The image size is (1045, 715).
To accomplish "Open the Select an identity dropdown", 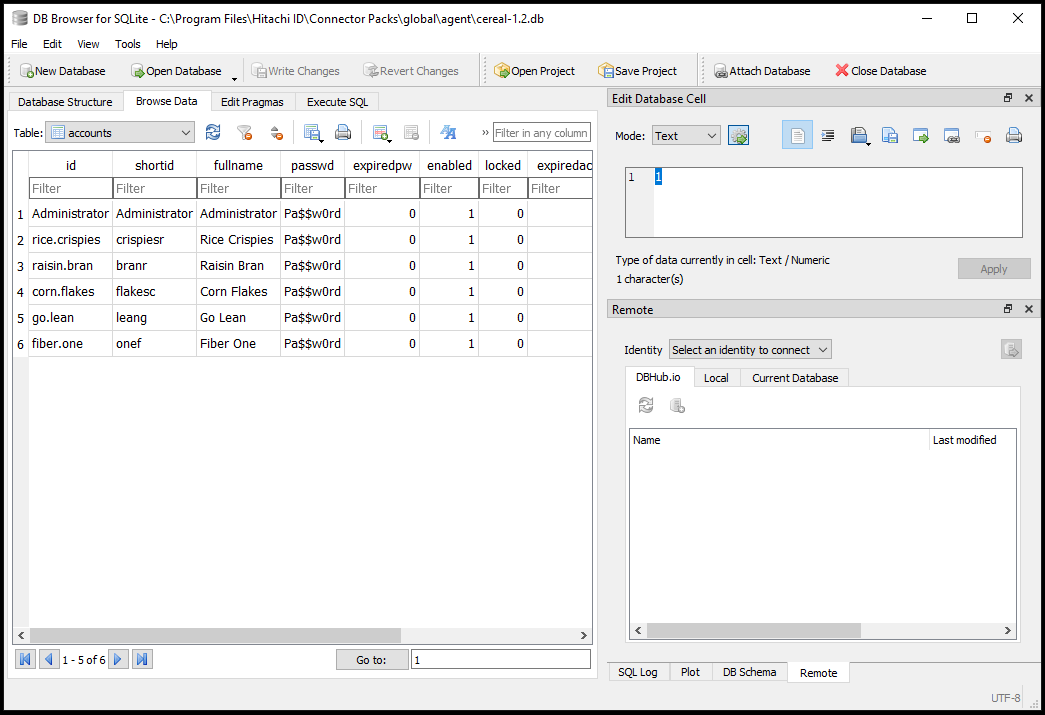I will (x=750, y=350).
